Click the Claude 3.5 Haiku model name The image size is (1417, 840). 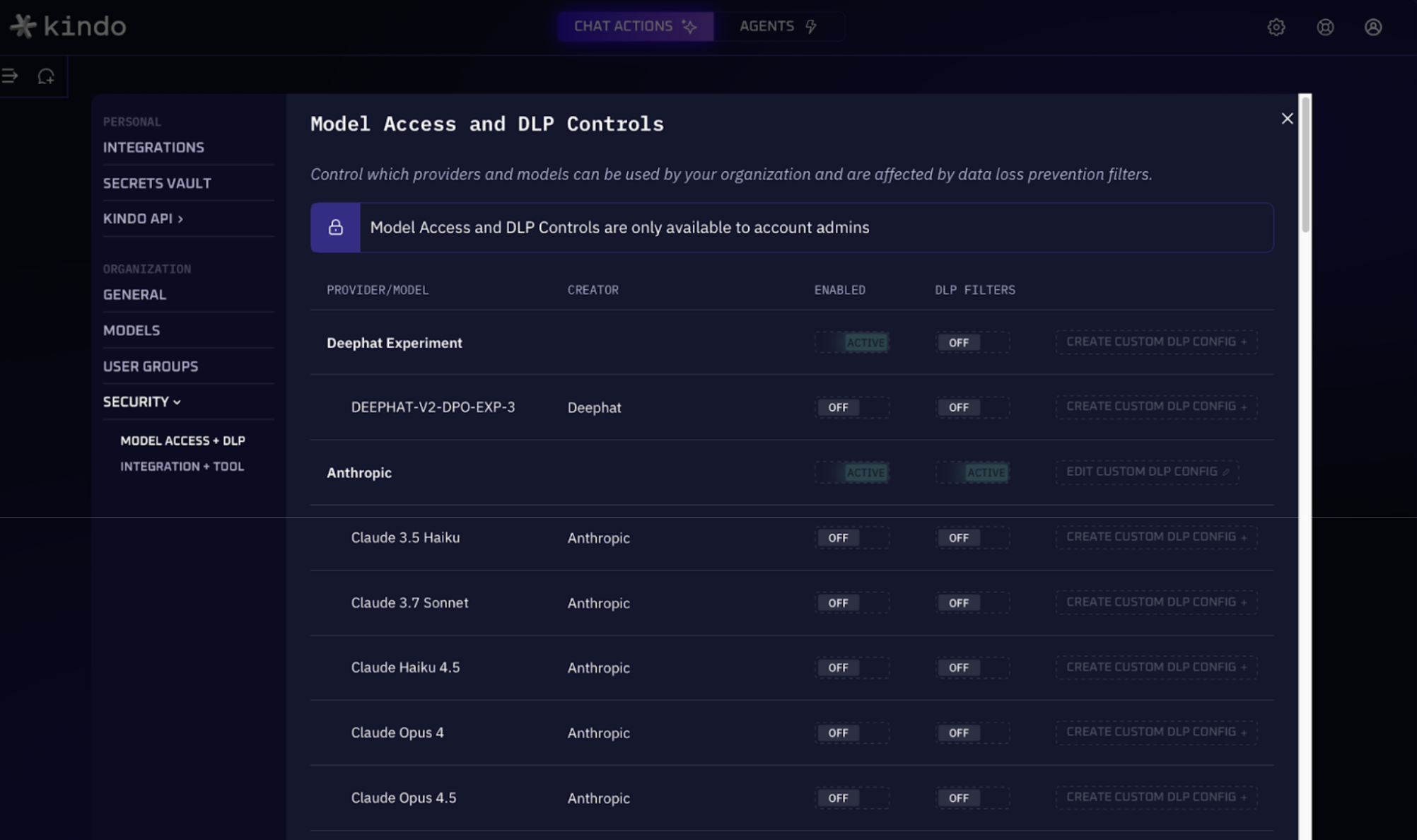(405, 537)
